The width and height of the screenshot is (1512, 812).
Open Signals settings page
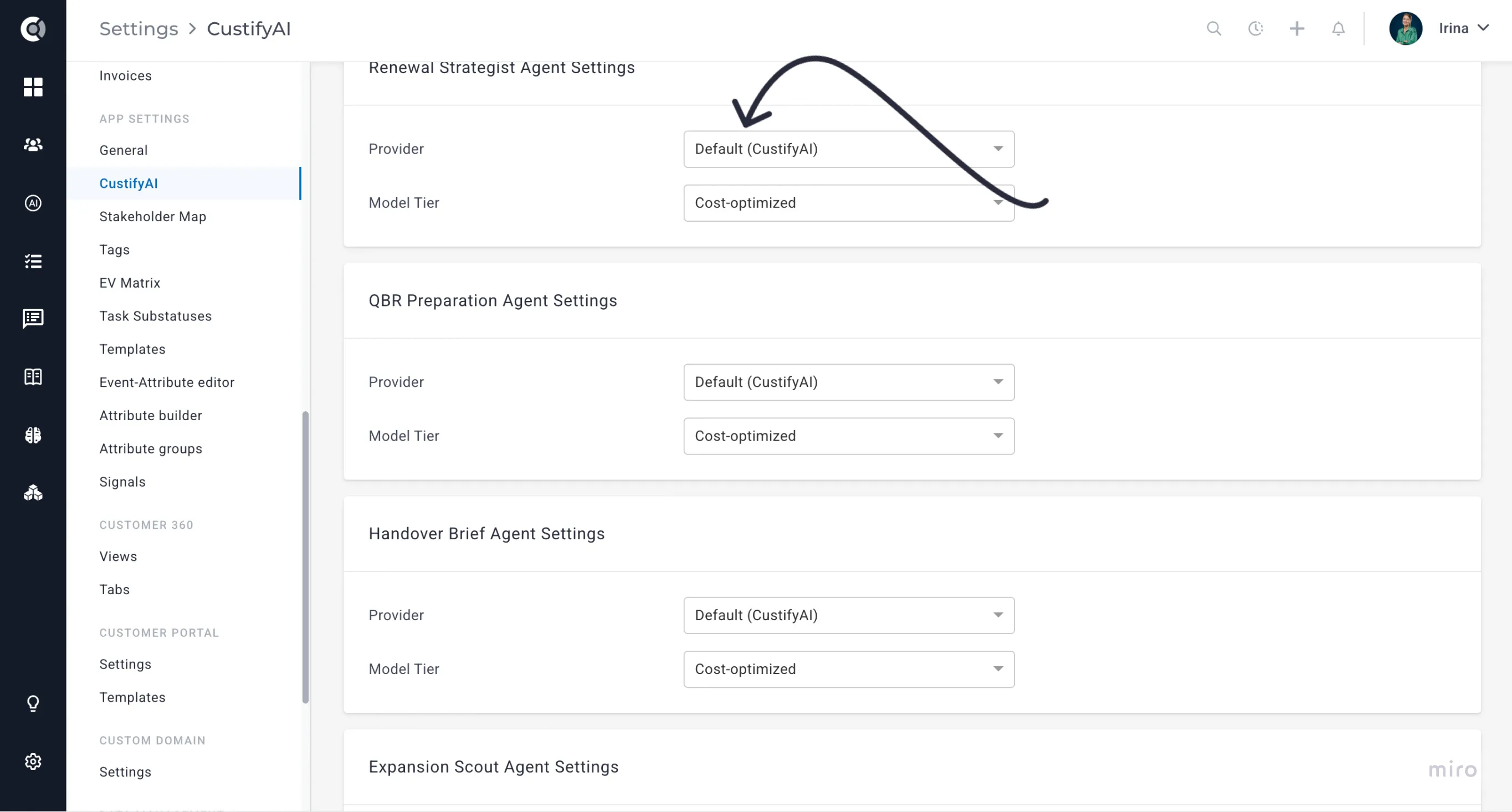tap(122, 482)
